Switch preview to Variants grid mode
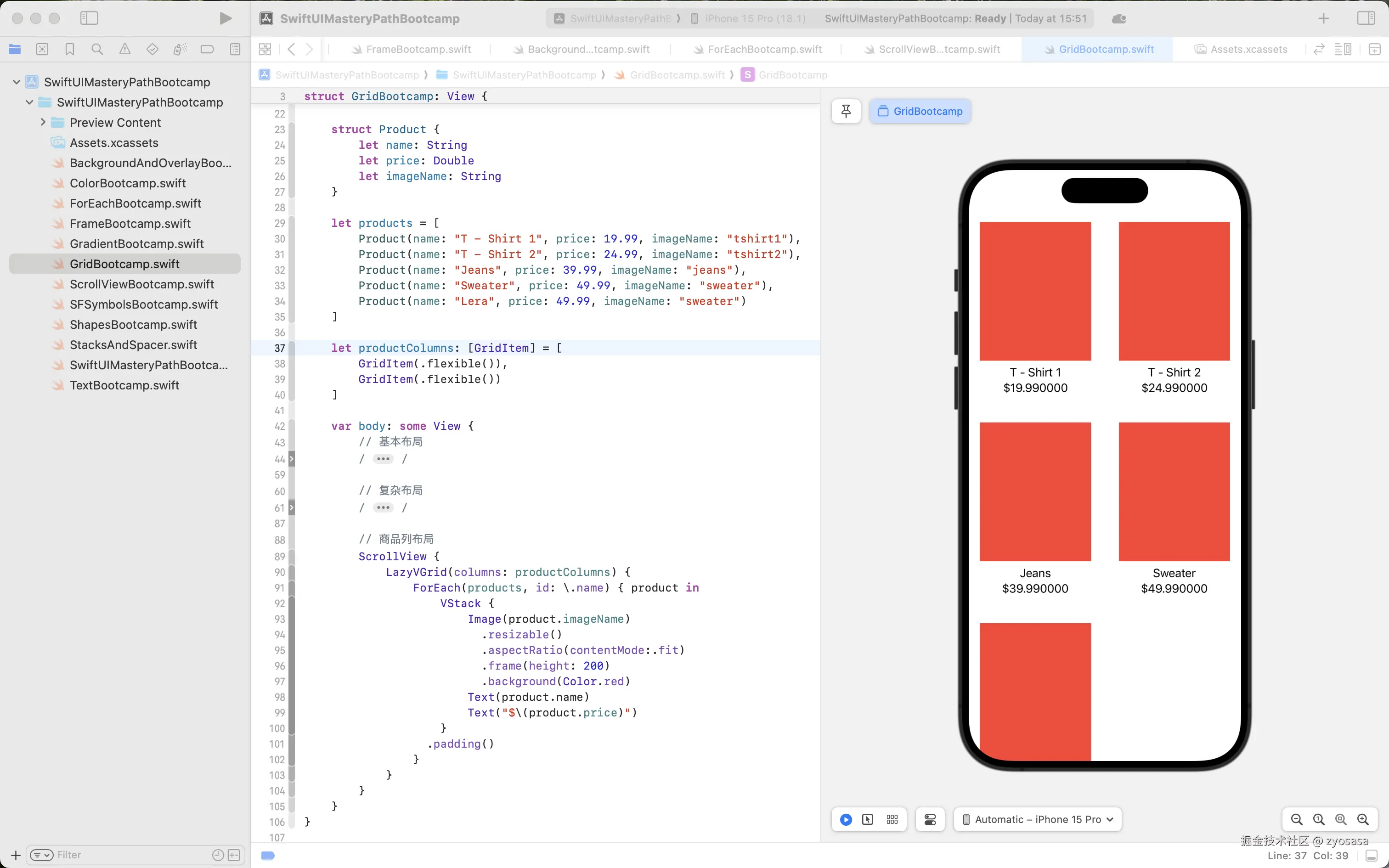The height and width of the screenshot is (868, 1389). point(892,820)
